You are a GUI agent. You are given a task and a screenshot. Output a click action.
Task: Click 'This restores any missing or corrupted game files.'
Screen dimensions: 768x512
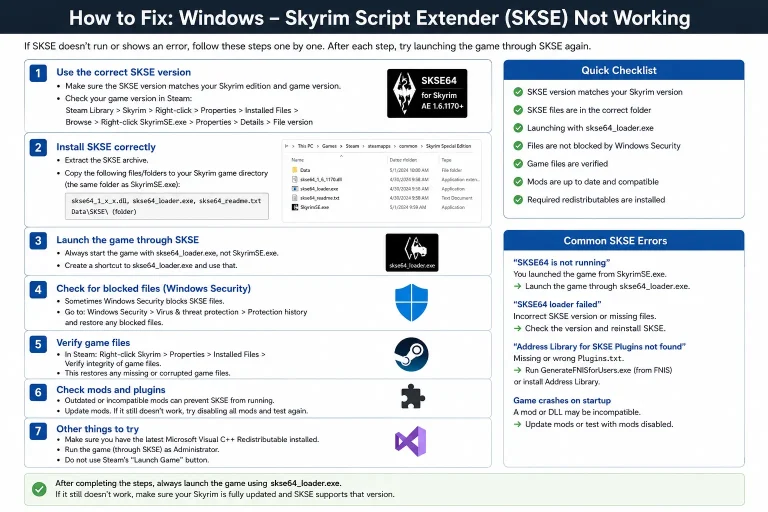tap(147, 373)
